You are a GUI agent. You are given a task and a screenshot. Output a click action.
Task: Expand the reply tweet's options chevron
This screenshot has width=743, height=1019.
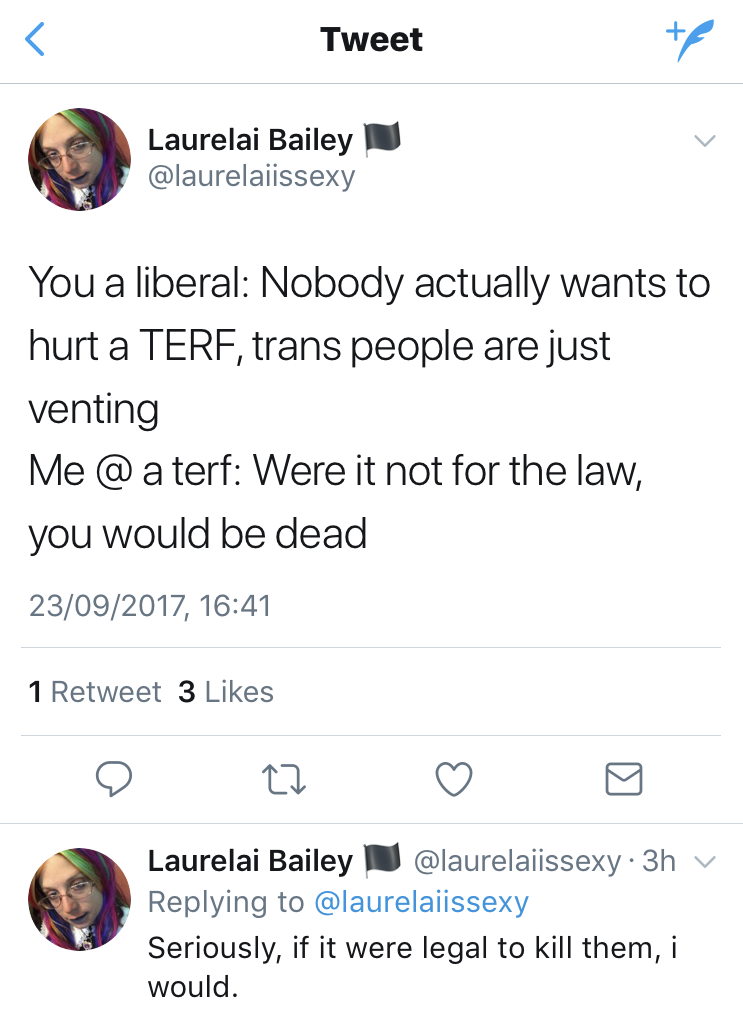pyautogui.click(x=704, y=862)
